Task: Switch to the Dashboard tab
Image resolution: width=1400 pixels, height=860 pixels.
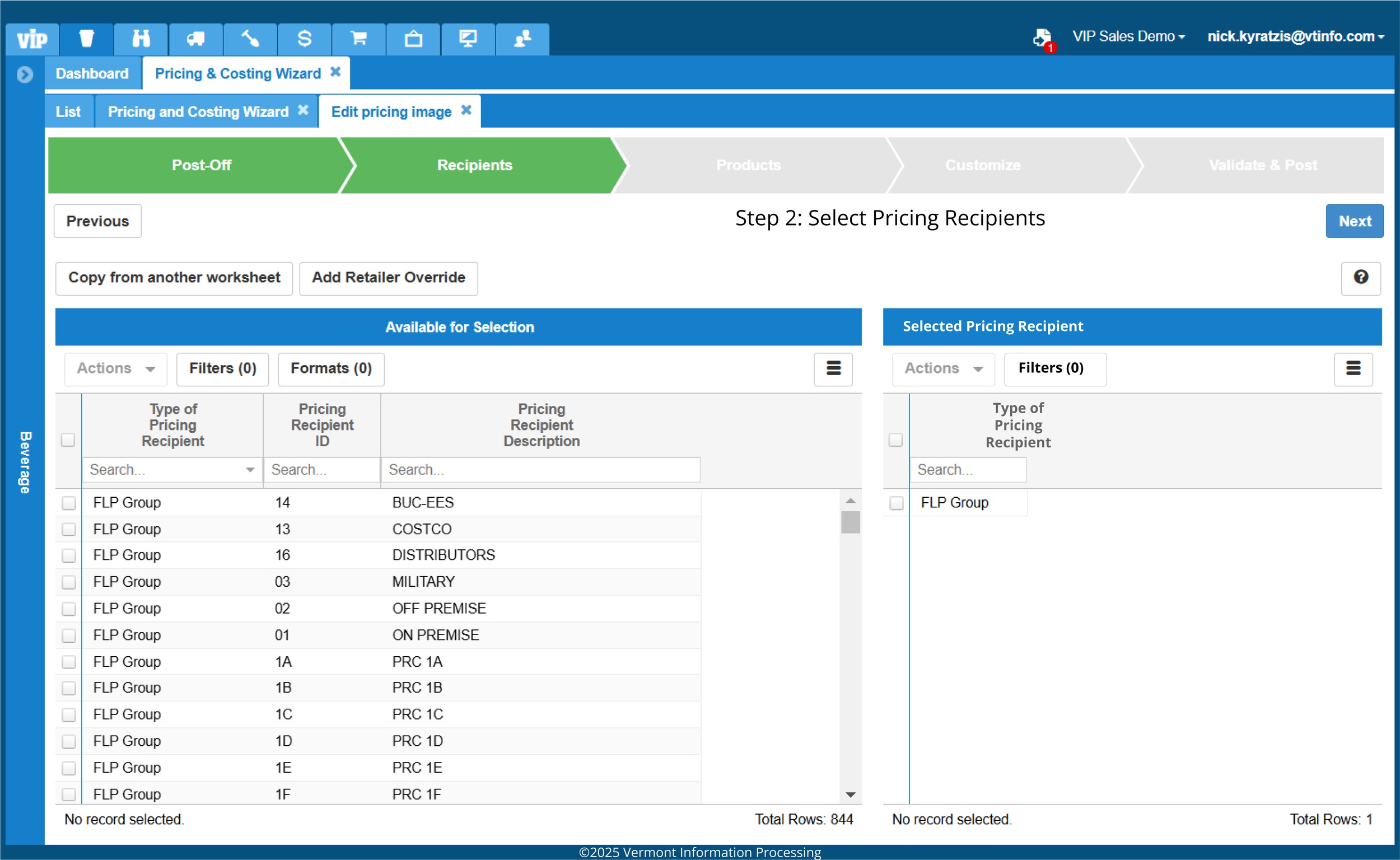Action: tap(92, 73)
